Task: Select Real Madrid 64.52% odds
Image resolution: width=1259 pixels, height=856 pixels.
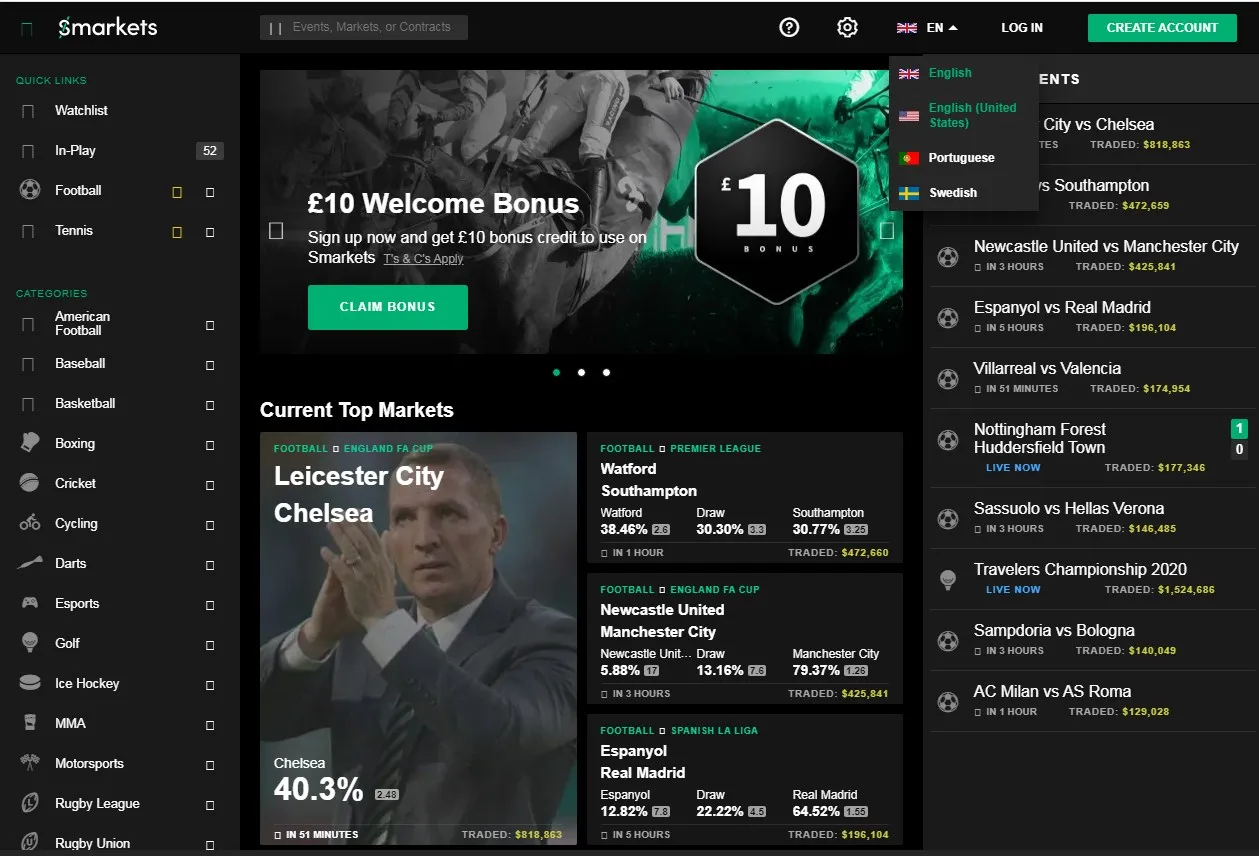Action: click(x=830, y=804)
